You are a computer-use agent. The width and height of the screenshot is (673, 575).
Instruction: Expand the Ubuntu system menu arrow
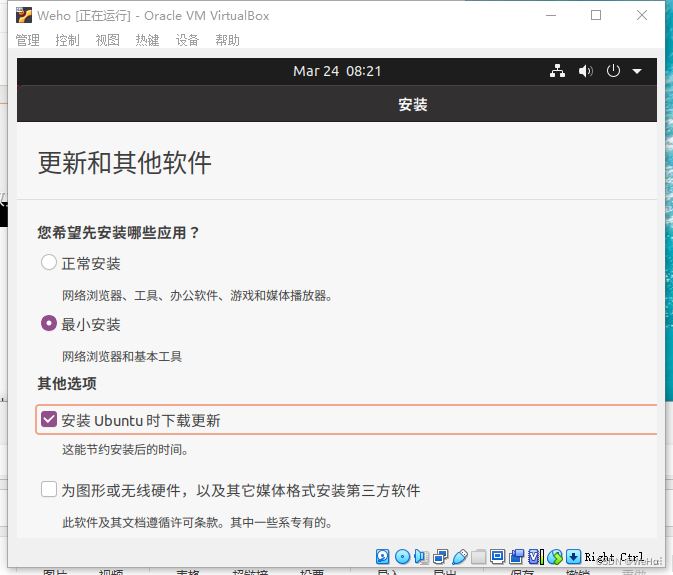(637, 71)
